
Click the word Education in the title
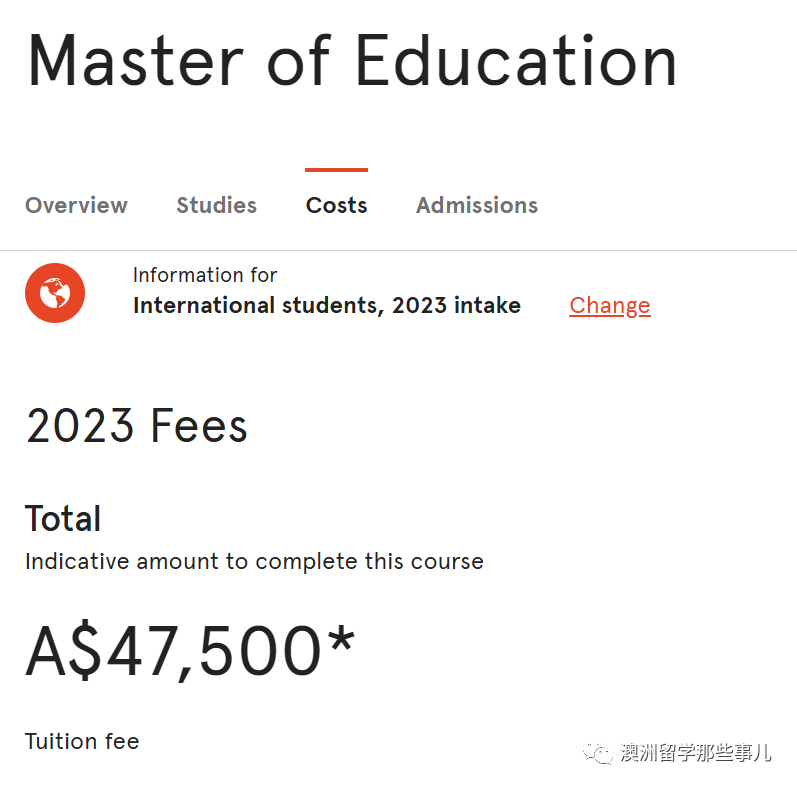click(516, 60)
